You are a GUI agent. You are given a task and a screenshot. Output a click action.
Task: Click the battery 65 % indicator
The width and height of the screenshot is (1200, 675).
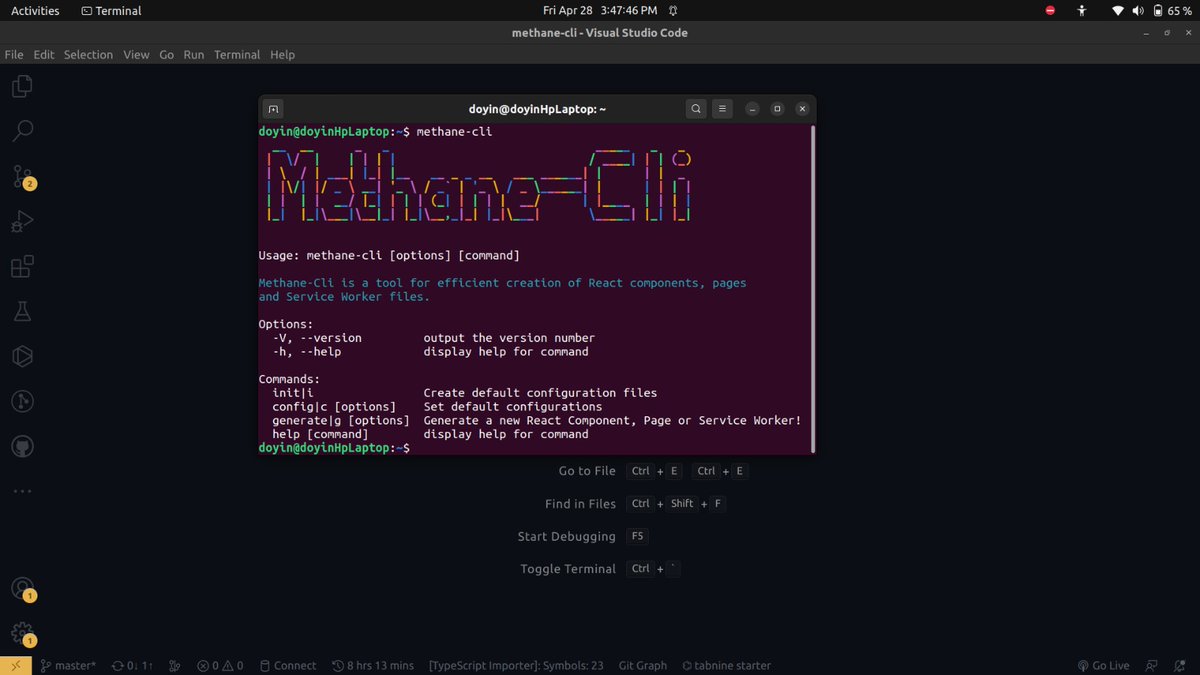(1171, 10)
